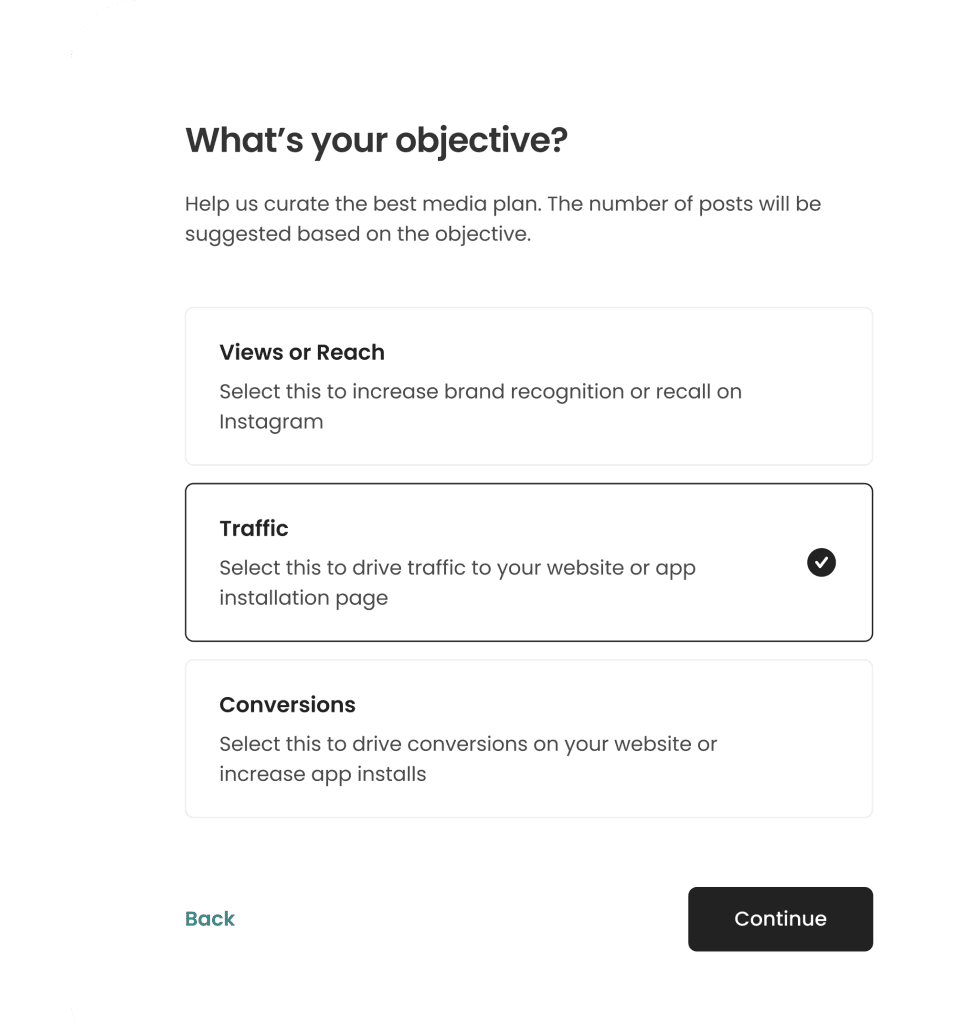Click the "Views or Reach" title text
The image size is (967, 1024).
tap(302, 352)
